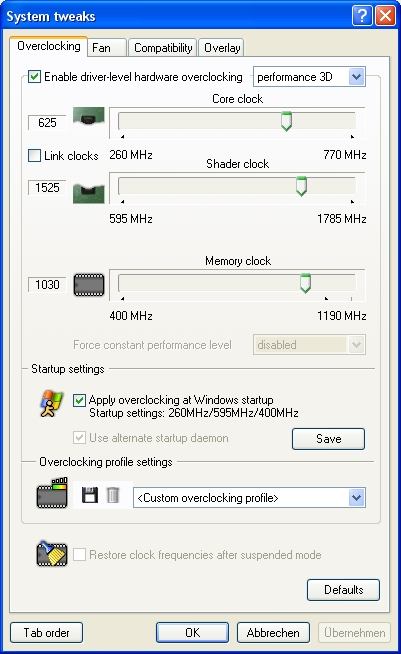Click the help question mark button
This screenshot has height=654, width=401.
tap(362, 16)
